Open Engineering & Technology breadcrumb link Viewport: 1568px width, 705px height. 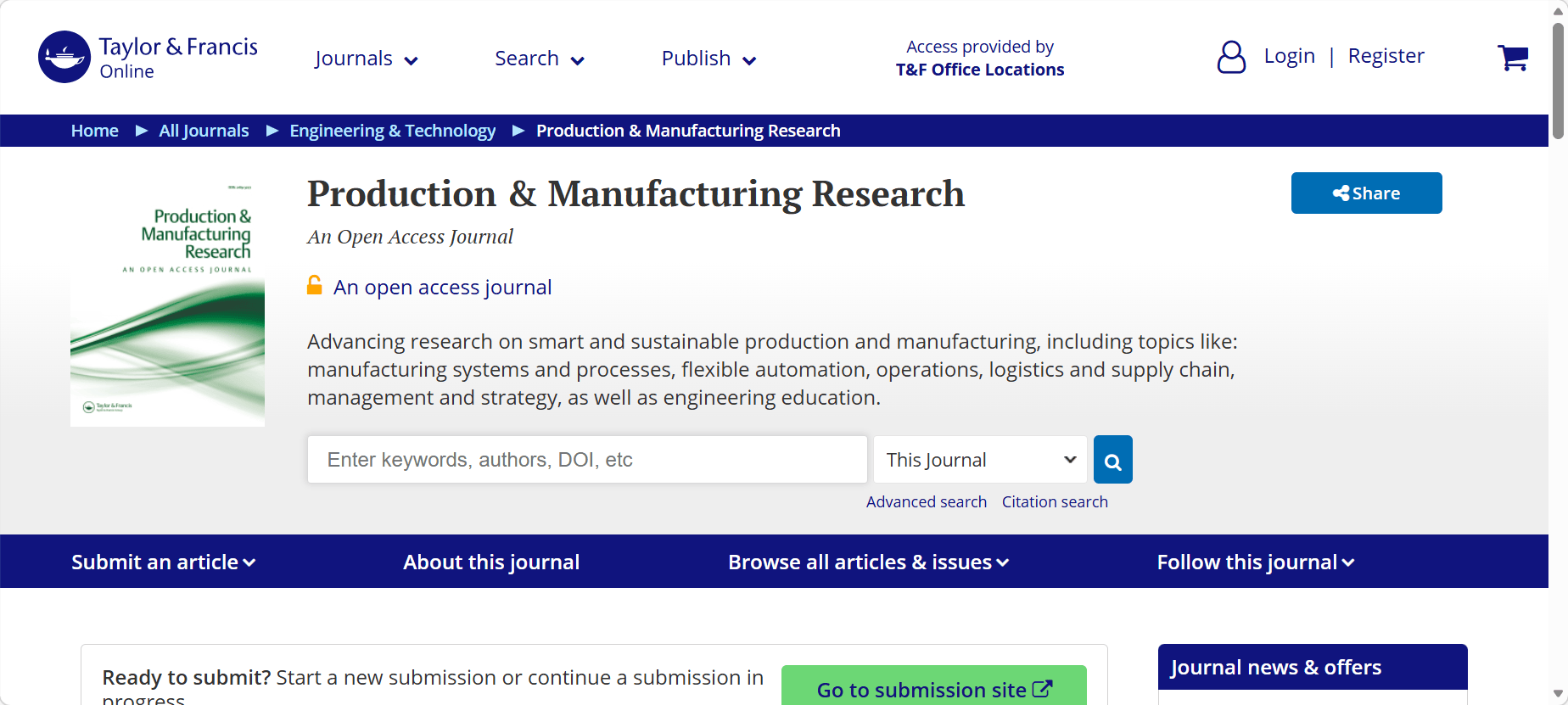(393, 131)
